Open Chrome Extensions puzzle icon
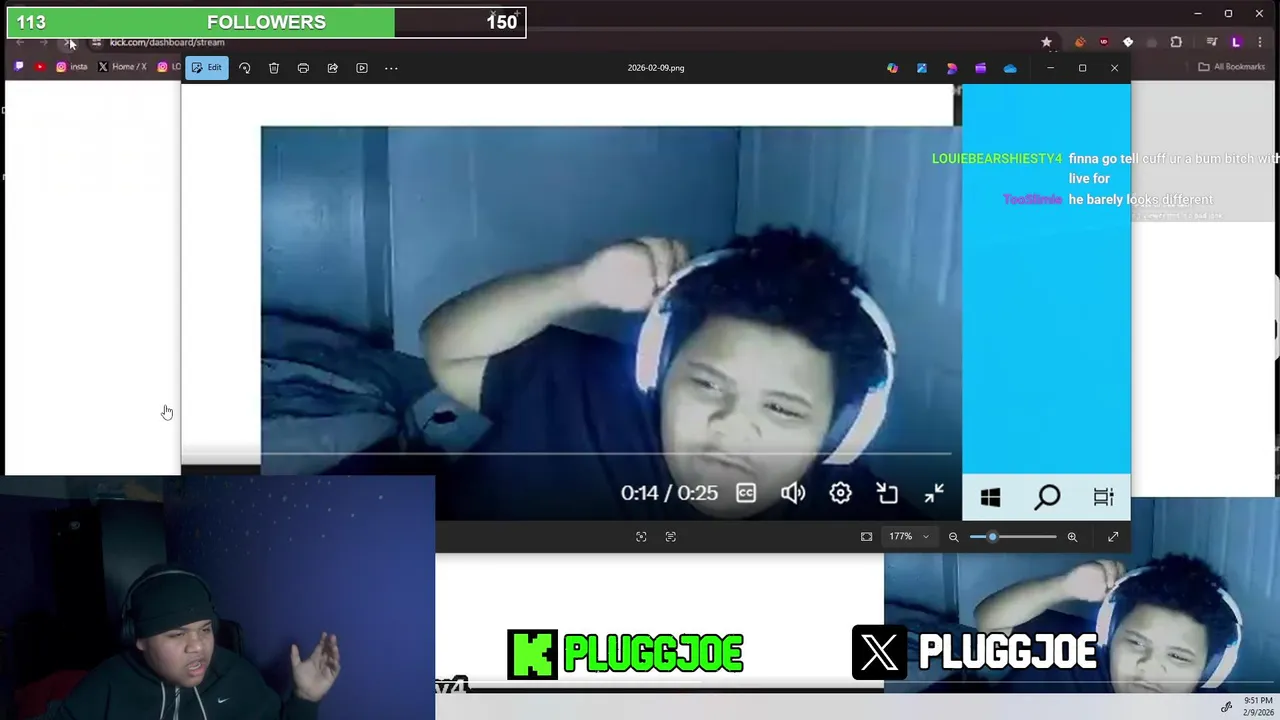 click(1176, 42)
